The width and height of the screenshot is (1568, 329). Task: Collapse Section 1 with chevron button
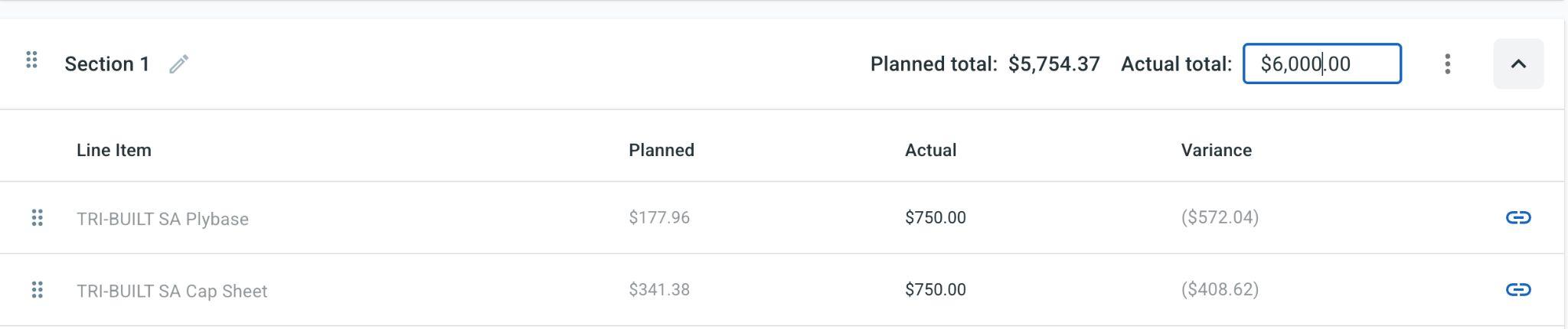(1517, 64)
